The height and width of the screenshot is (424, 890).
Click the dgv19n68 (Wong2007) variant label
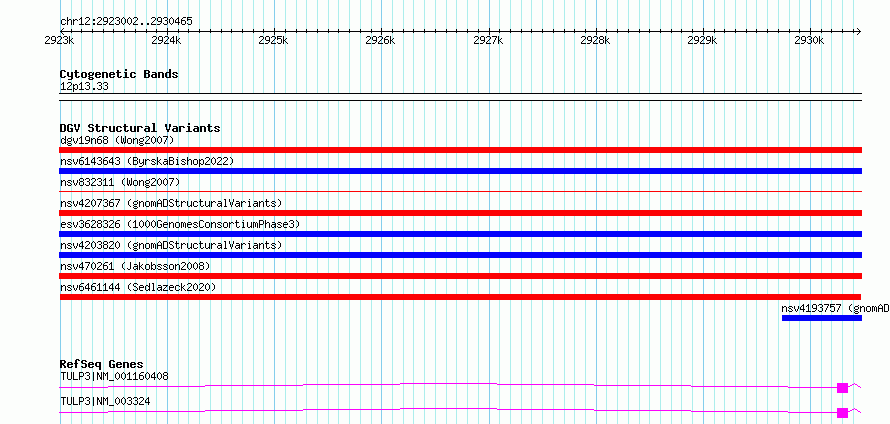(x=117, y=140)
